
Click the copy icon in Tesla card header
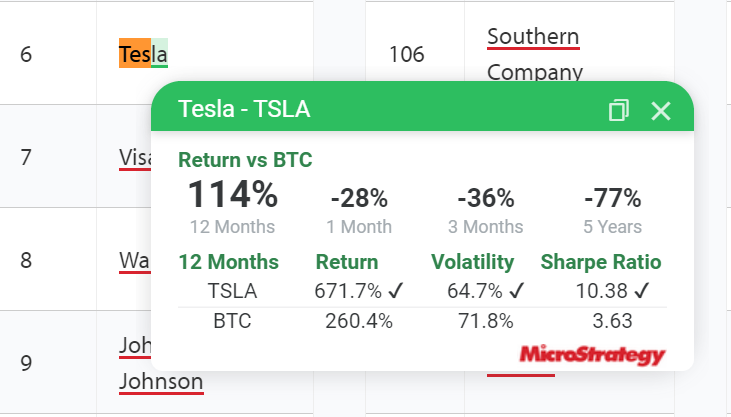tap(619, 110)
